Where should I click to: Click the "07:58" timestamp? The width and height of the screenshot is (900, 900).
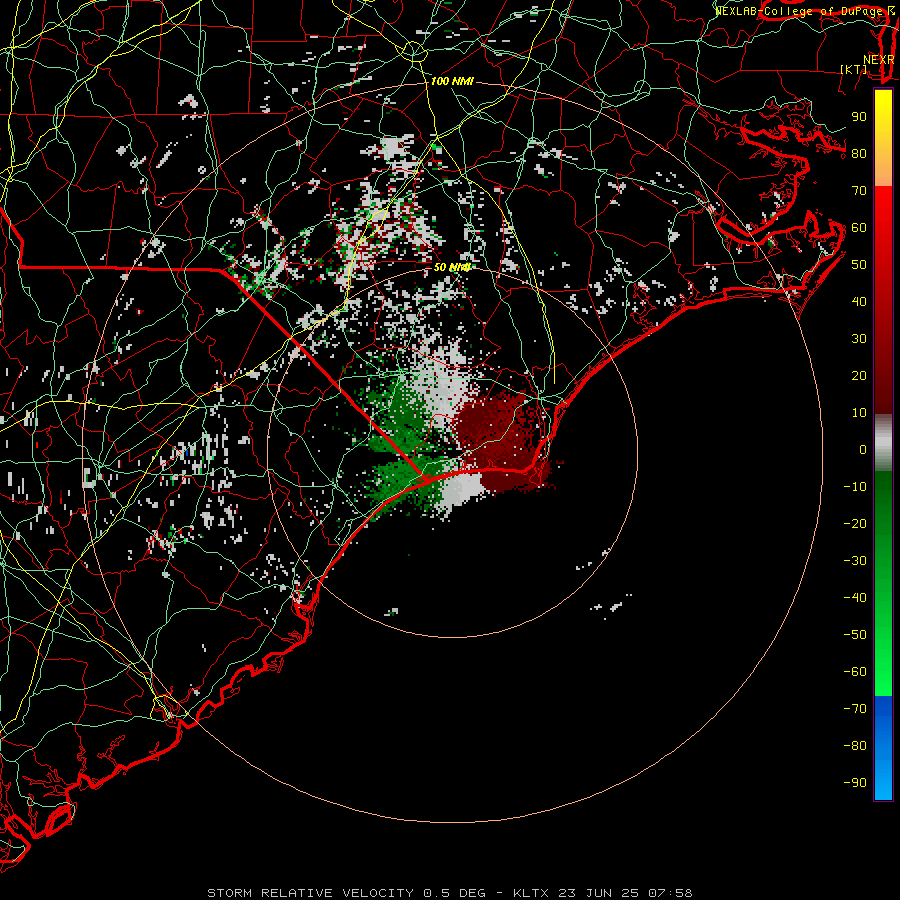pyautogui.click(x=670, y=893)
